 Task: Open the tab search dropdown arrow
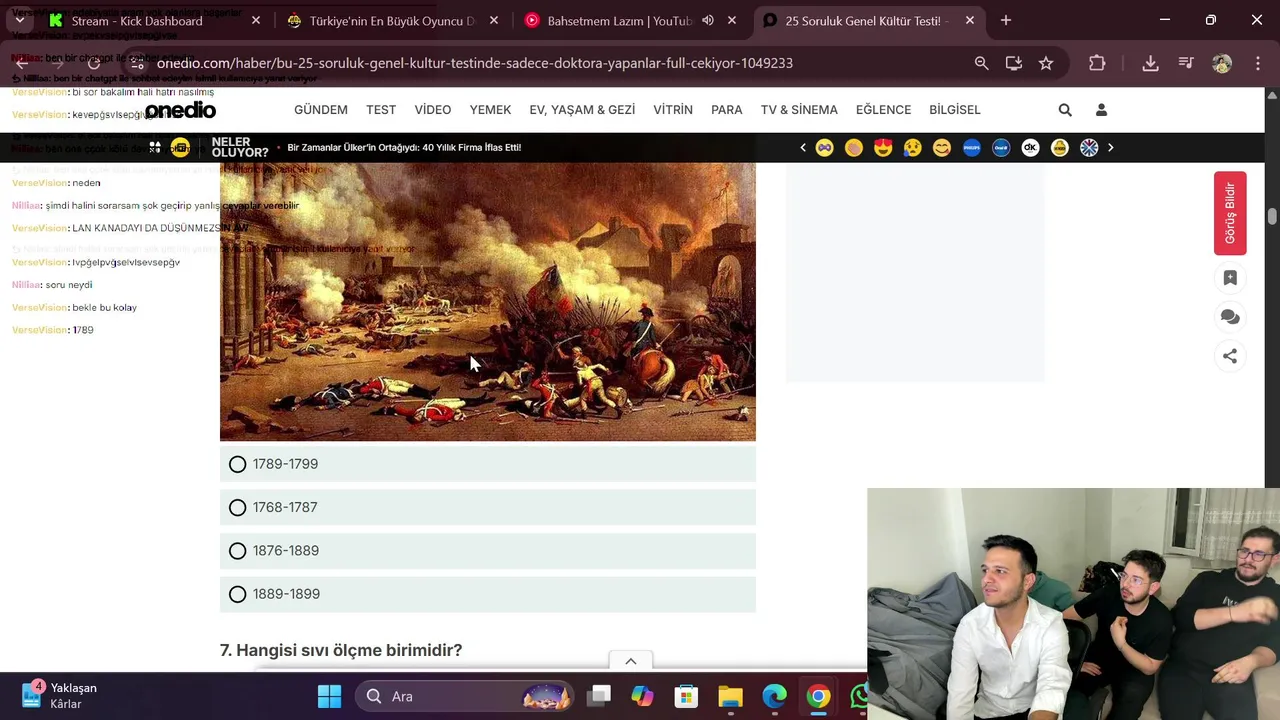click(x=19, y=20)
